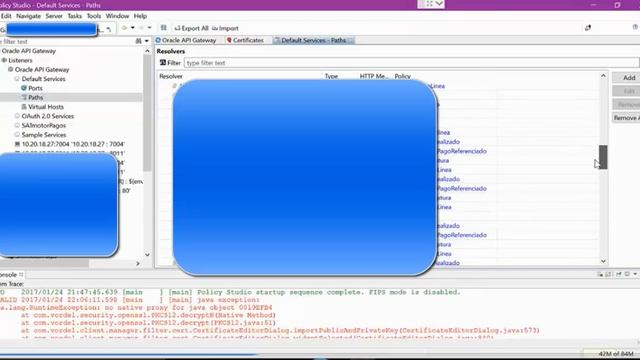Click the tree horizontal scroll-right arrow
Screen dimensions: 640x360
(x=138, y=264)
